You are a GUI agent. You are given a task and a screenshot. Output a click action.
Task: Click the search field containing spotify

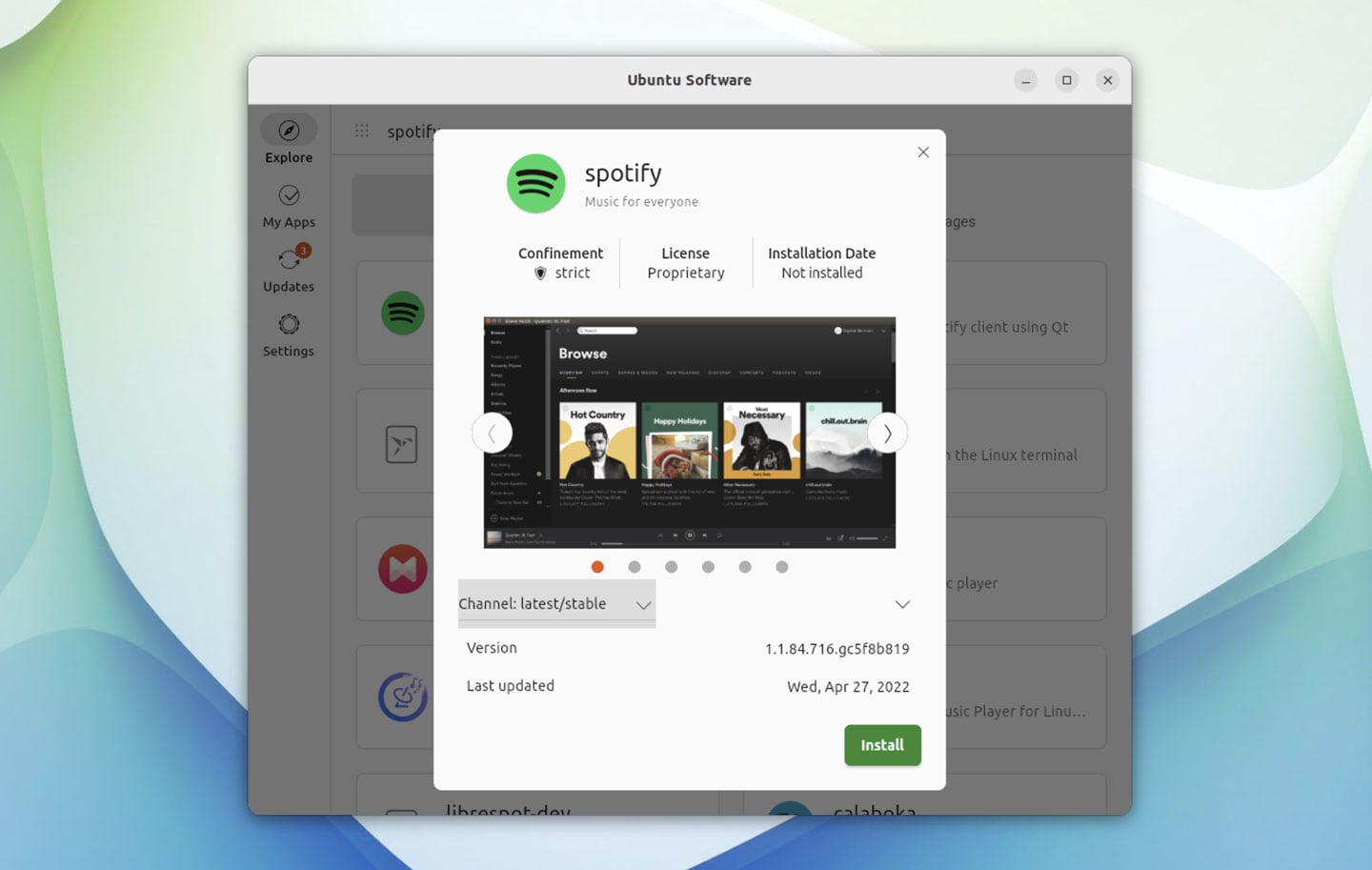coord(411,131)
